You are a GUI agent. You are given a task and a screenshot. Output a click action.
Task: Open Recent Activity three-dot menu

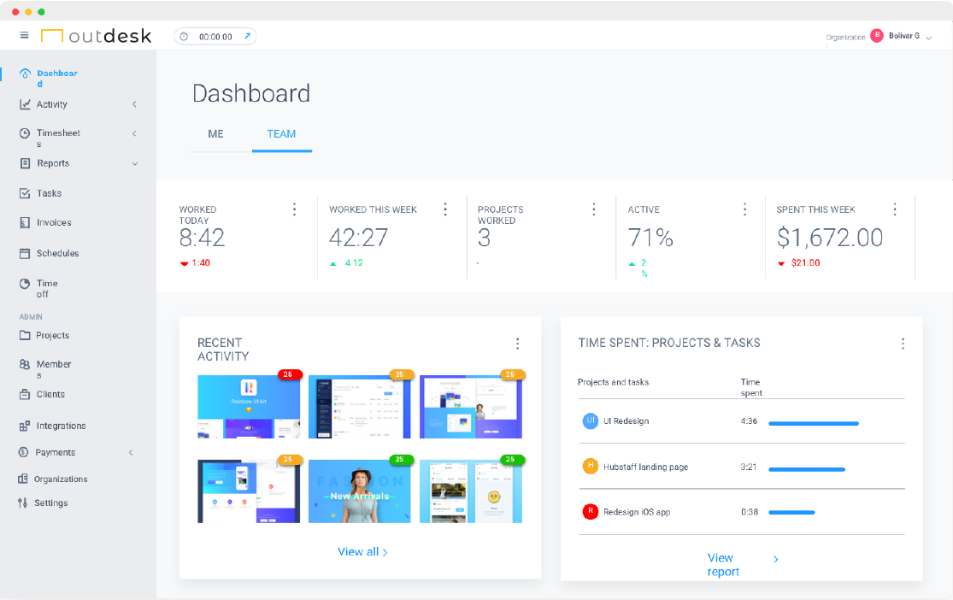click(517, 343)
